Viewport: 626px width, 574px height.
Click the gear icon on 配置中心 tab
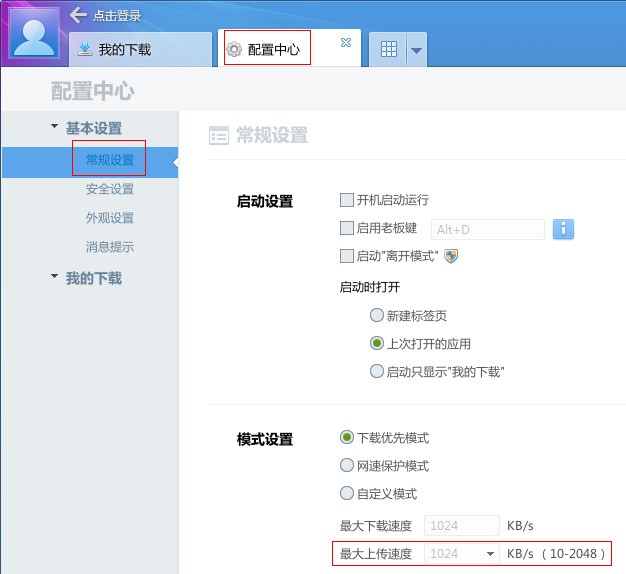234,49
